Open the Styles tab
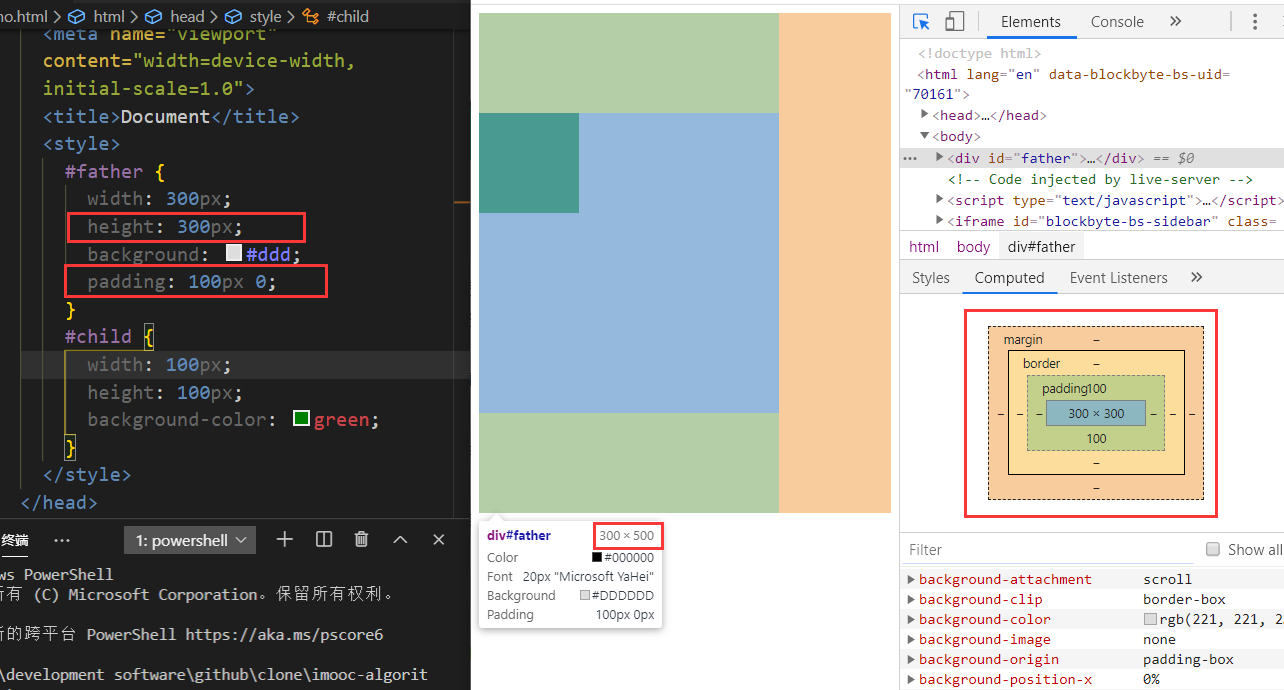 (x=930, y=278)
